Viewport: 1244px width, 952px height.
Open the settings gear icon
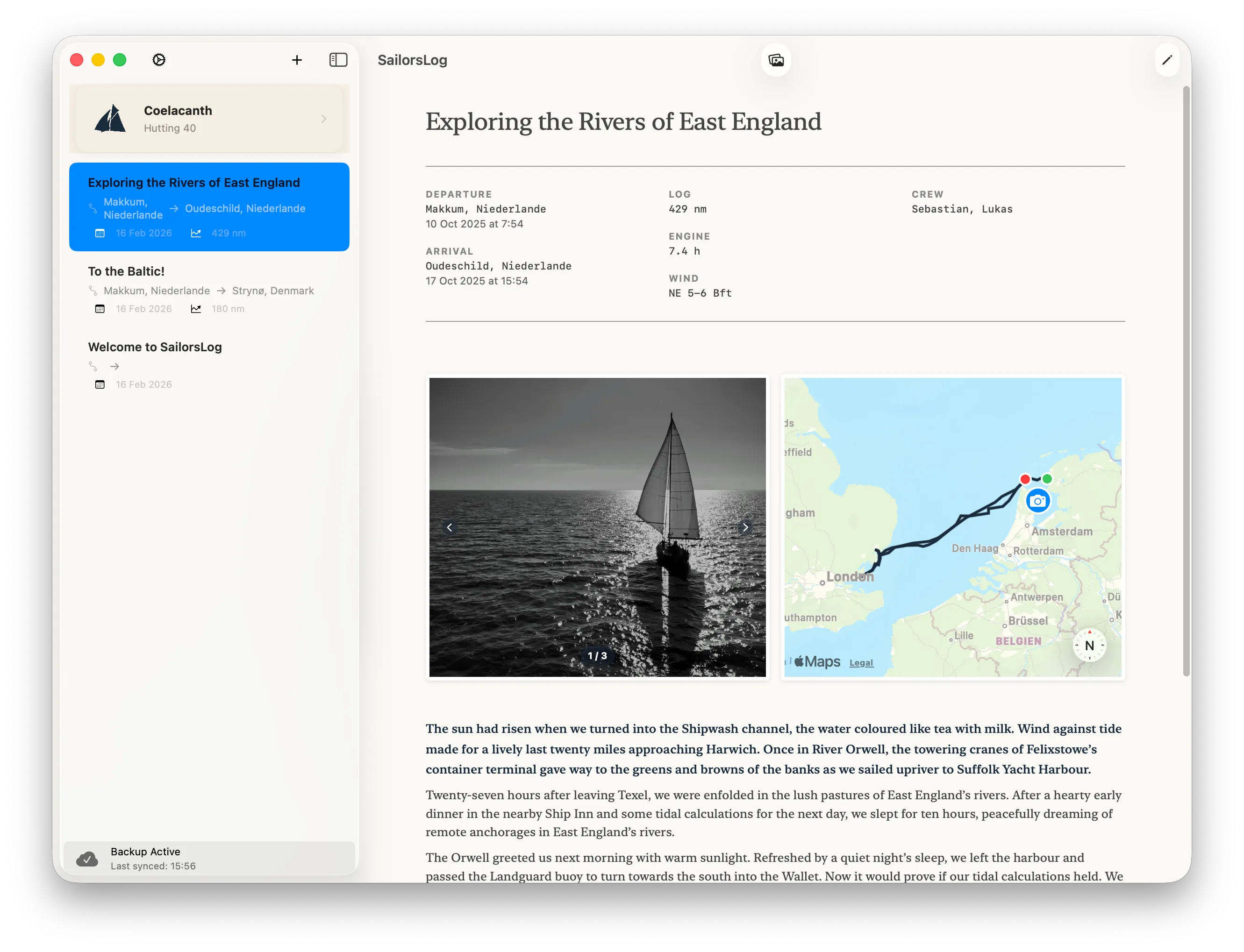(x=159, y=60)
